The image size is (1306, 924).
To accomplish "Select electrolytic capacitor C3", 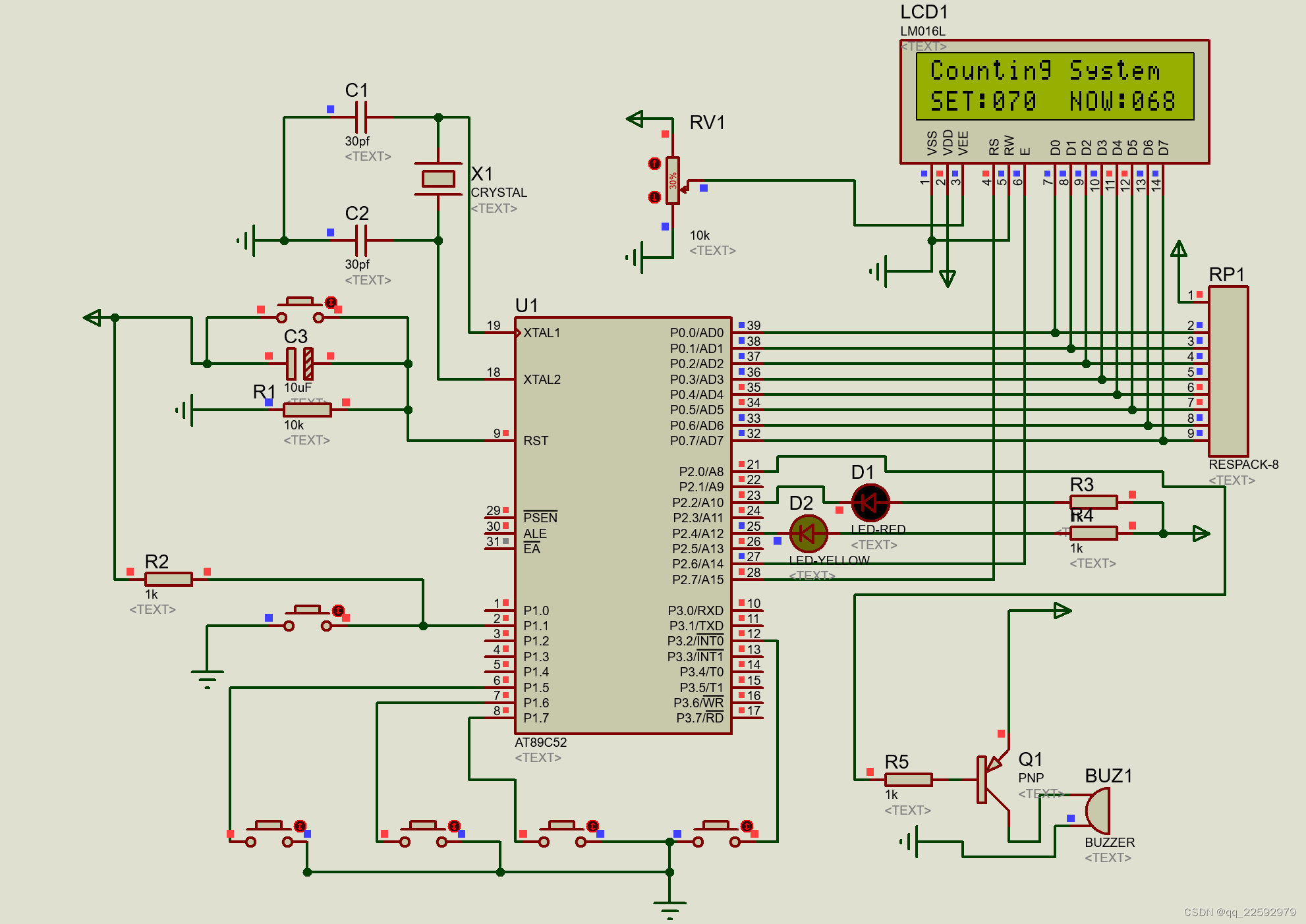I will [x=300, y=364].
